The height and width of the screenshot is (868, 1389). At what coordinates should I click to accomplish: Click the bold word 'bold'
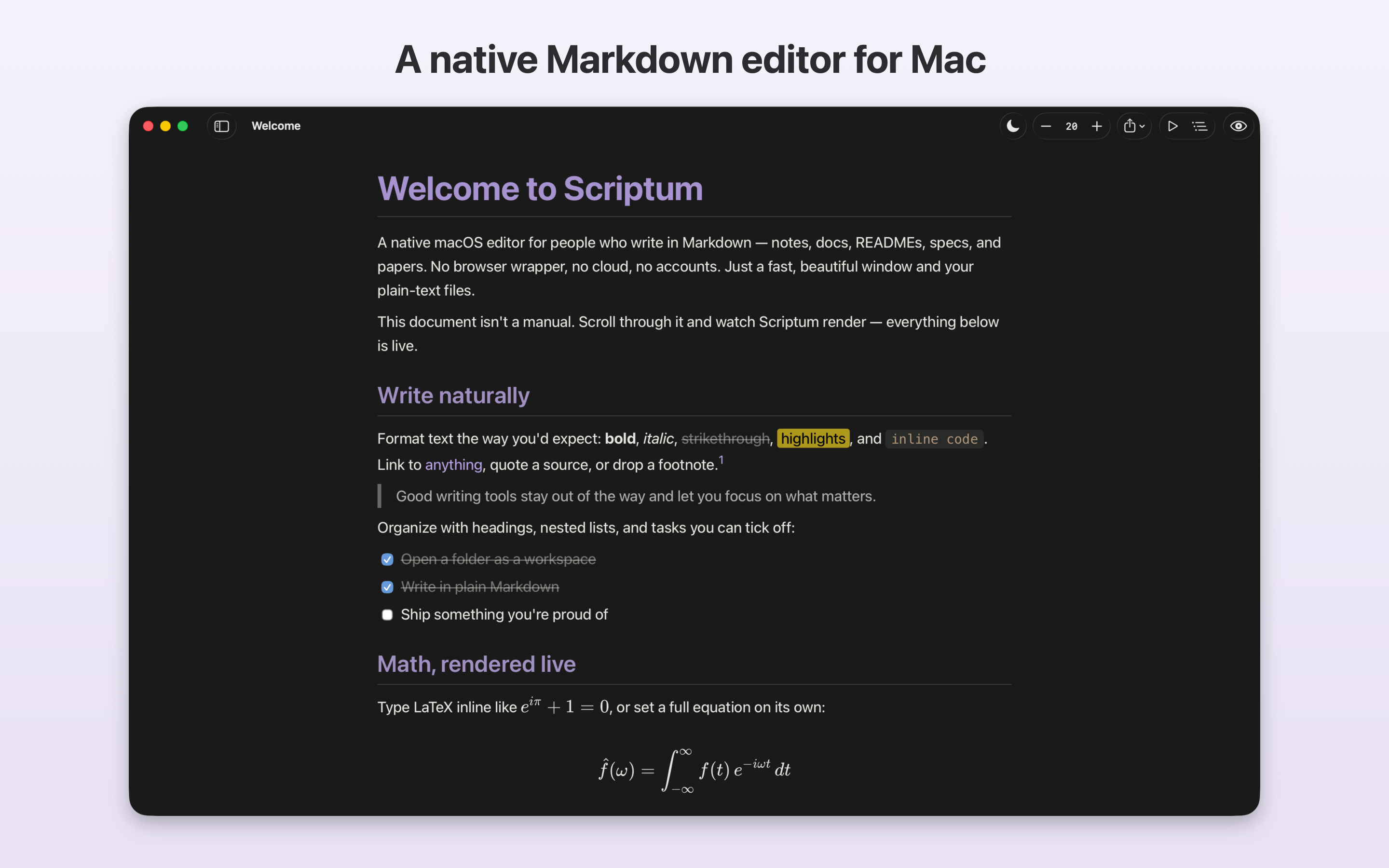(x=620, y=439)
